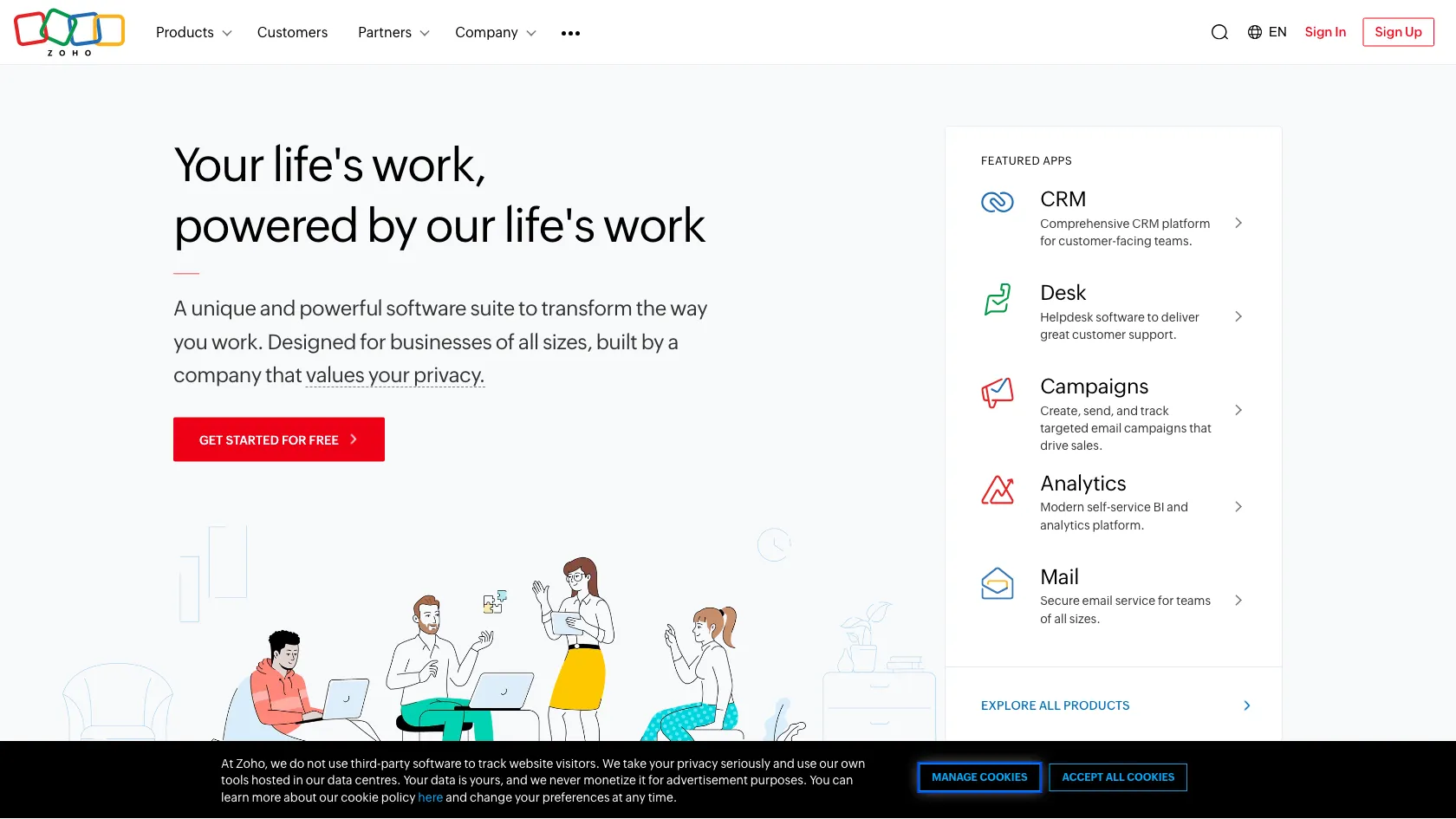Viewport: 1456px width, 819px height.
Task: Click the Zoho logo
Action: coord(69,32)
